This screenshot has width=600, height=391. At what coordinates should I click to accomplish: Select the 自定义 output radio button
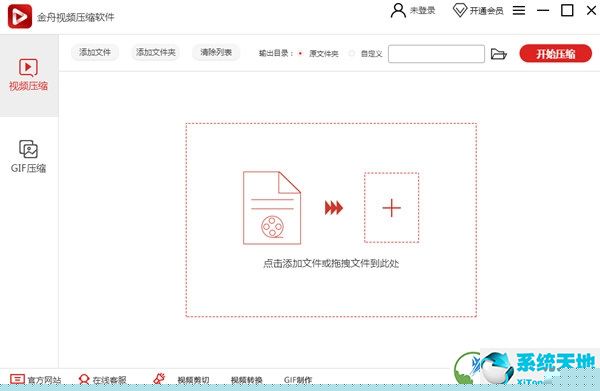point(352,54)
